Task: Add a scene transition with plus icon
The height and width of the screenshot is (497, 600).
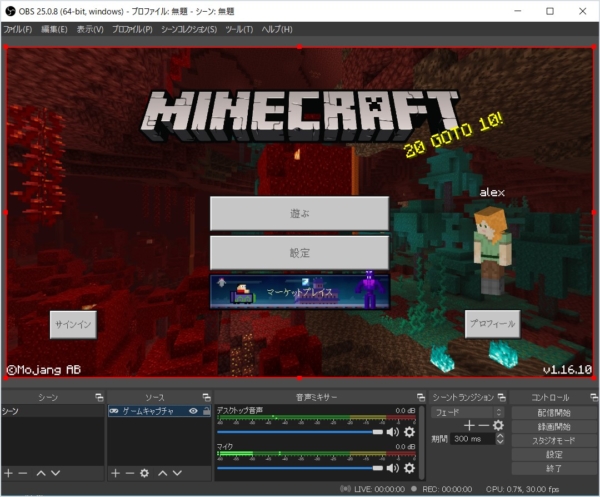Action: pyautogui.click(x=469, y=425)
